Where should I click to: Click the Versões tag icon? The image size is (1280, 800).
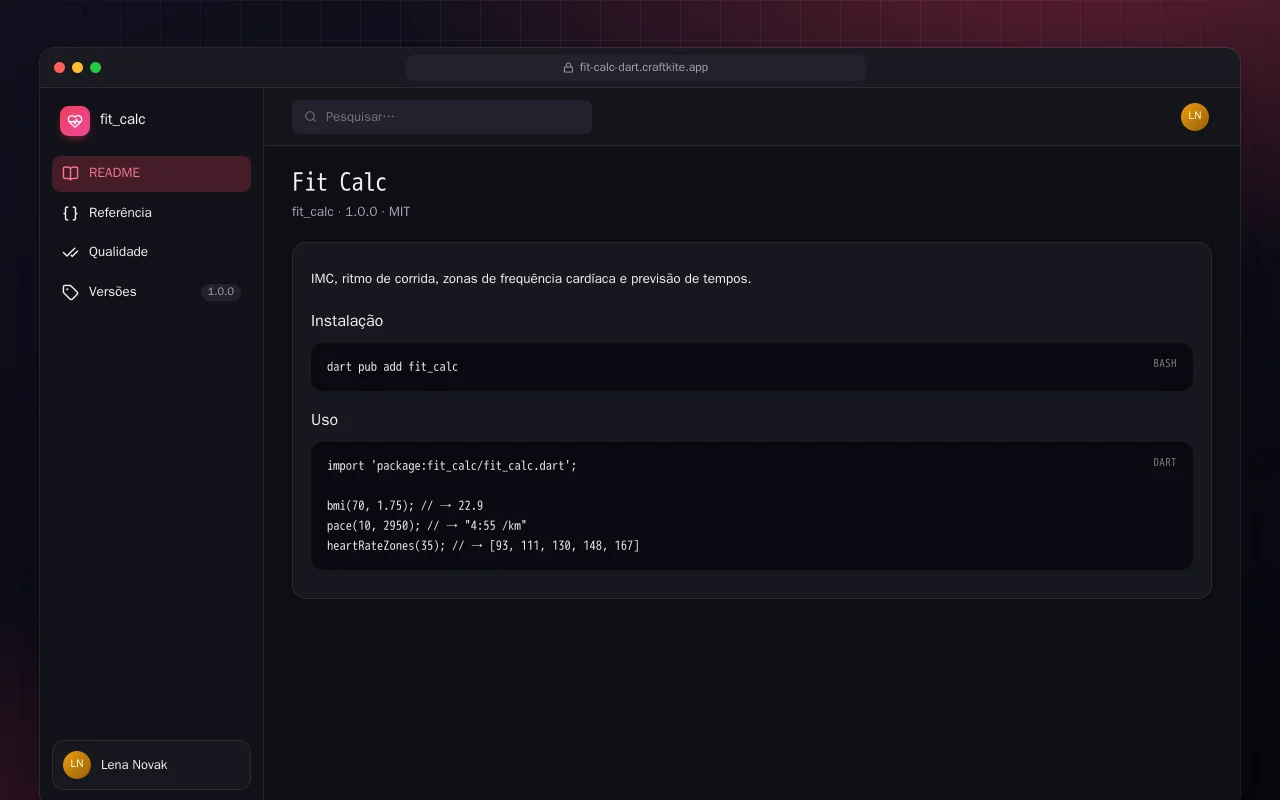coord(70,292)
